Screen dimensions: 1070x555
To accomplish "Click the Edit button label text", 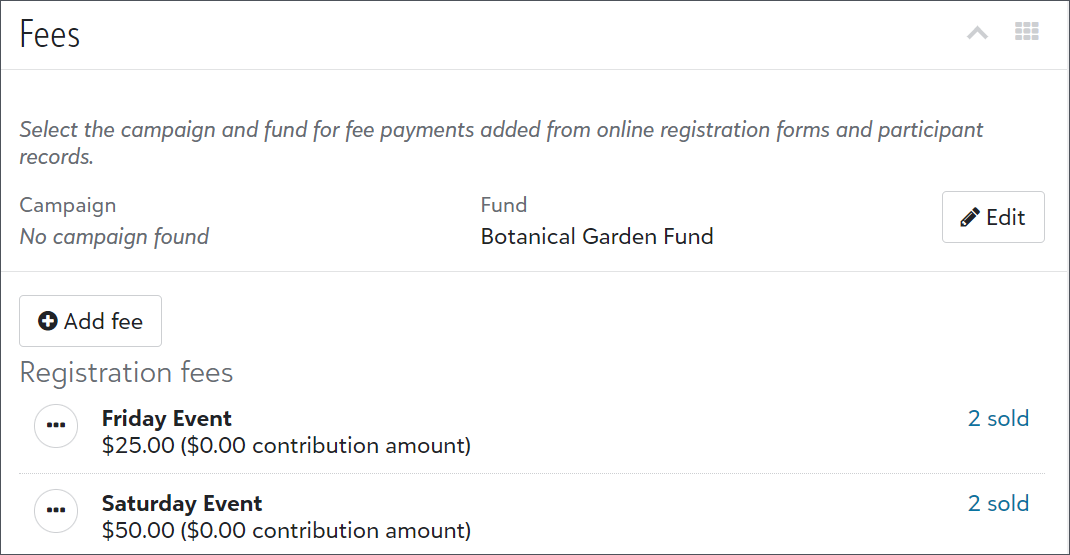I will click(1006, 217).
